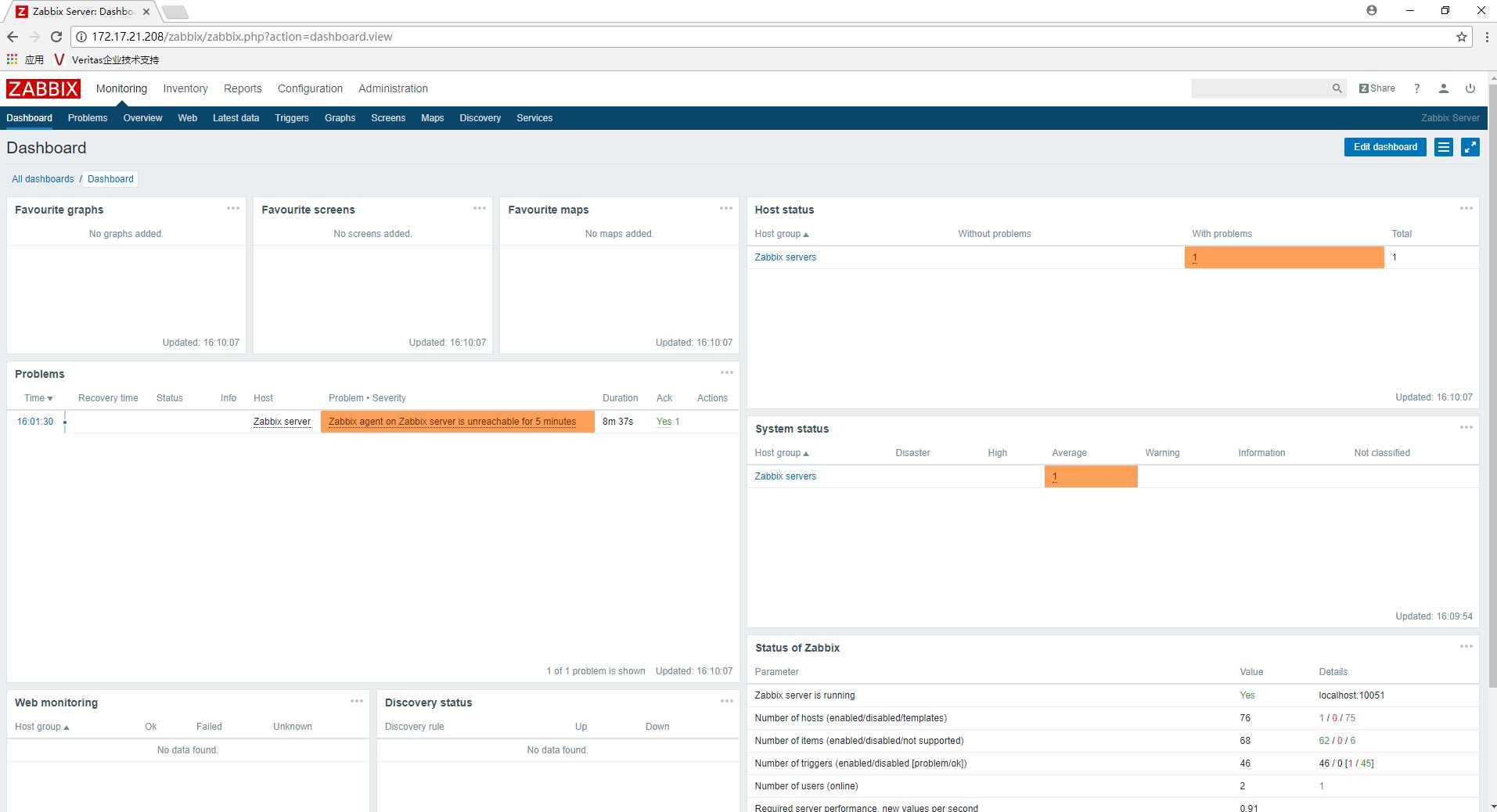
Task: Open the Zabbix Share link
Action: [1377, 88]
